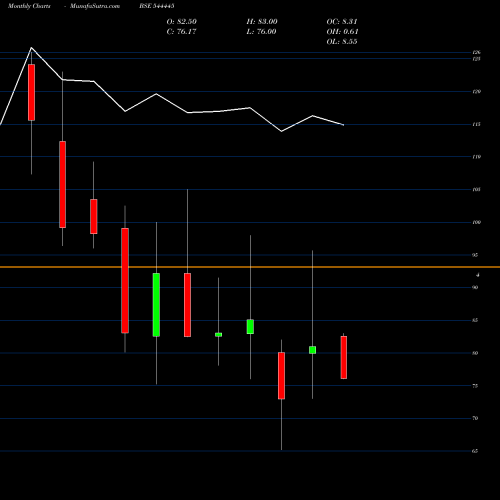Click the 'OL: 8.55' reading
This screenshot has height=500, width=500.
coord(342,42)
